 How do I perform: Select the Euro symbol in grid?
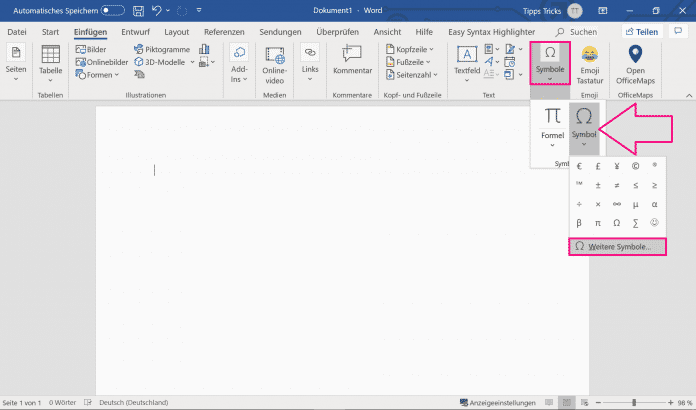pyautogui.click(x=580, y=166)
